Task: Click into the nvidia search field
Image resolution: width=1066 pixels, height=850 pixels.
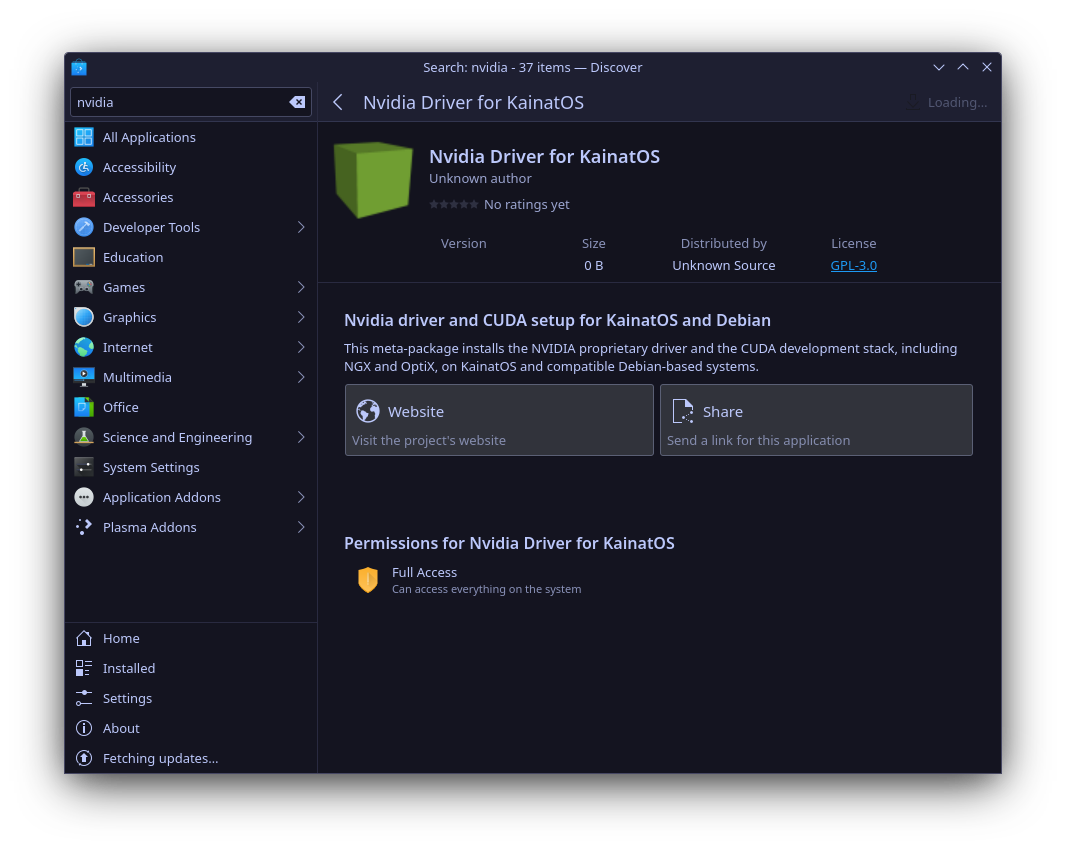Action: pyautogui.click(x=180, y=102)
